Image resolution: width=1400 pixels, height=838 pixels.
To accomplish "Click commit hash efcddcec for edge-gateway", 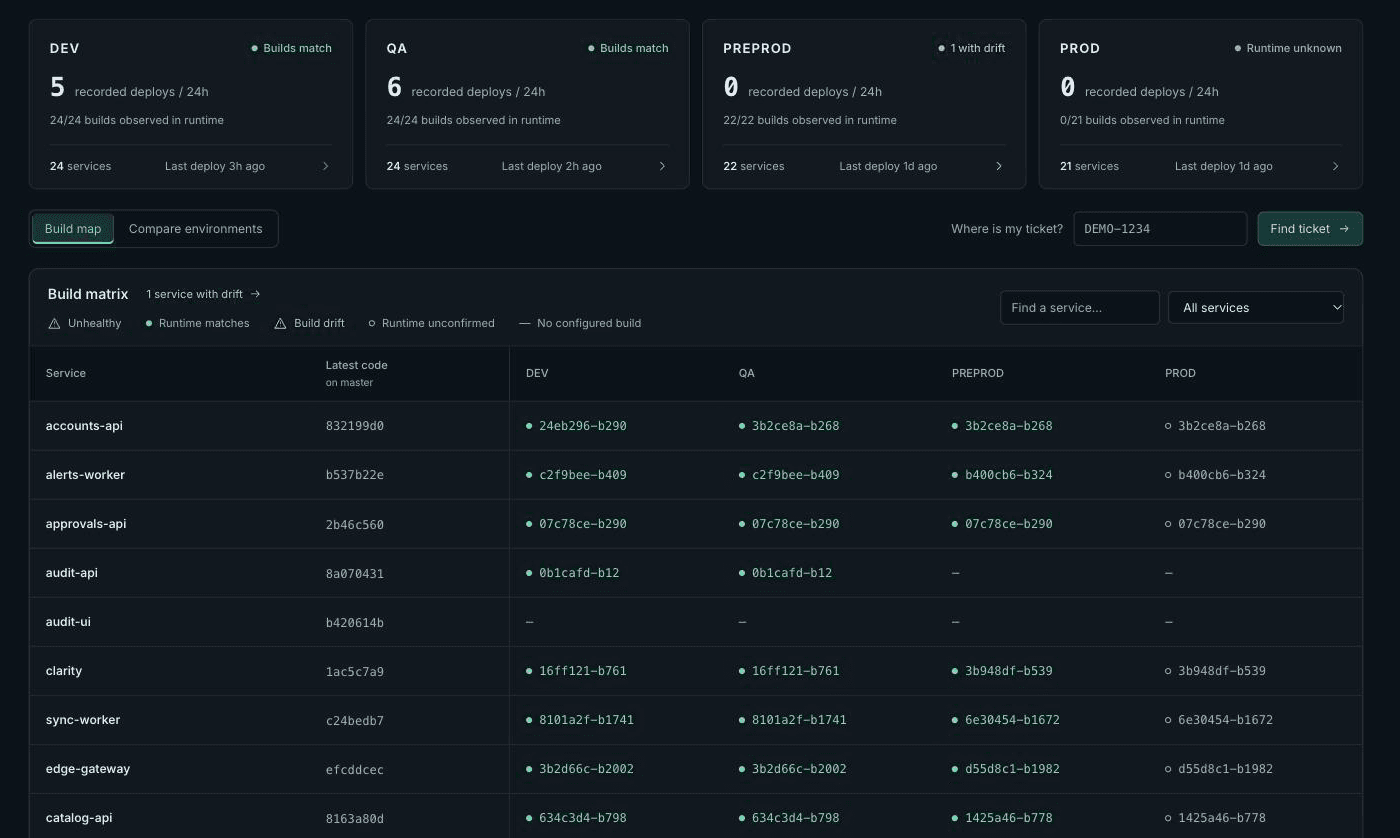I will [355, 769].
